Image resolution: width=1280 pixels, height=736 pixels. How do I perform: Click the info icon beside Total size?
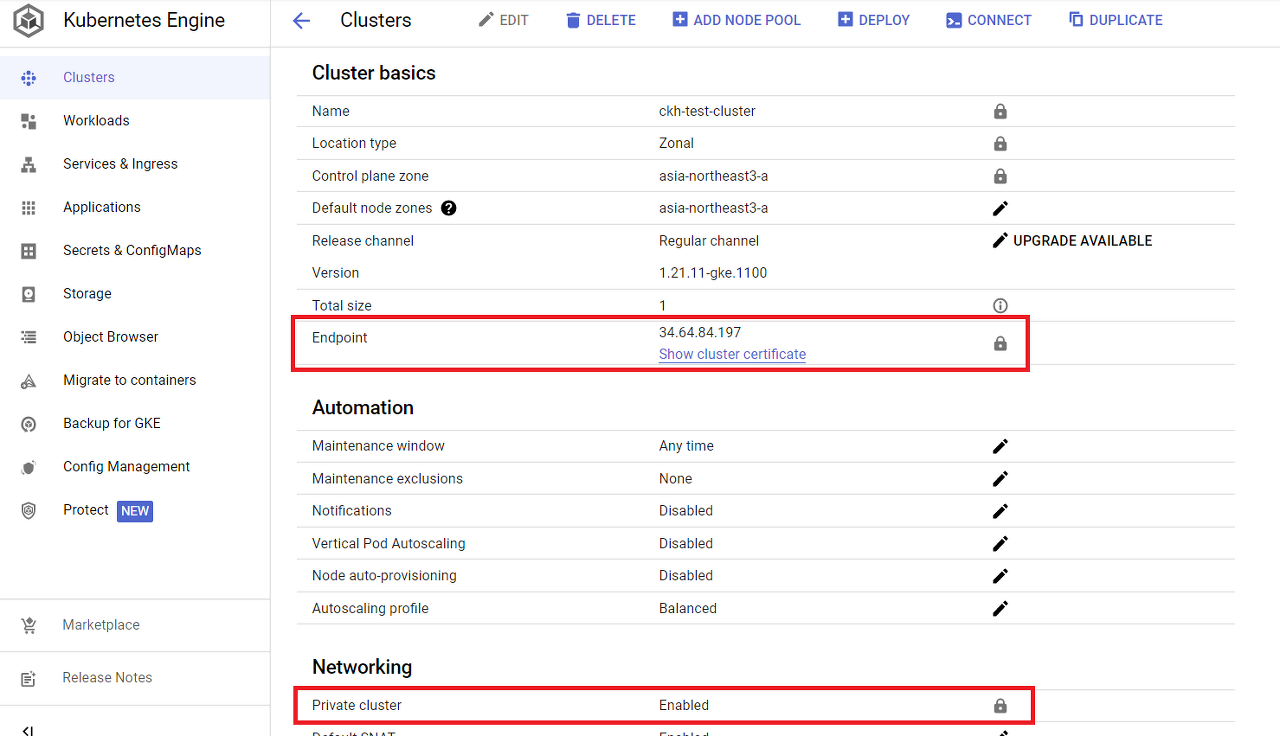coord(1000,306)
